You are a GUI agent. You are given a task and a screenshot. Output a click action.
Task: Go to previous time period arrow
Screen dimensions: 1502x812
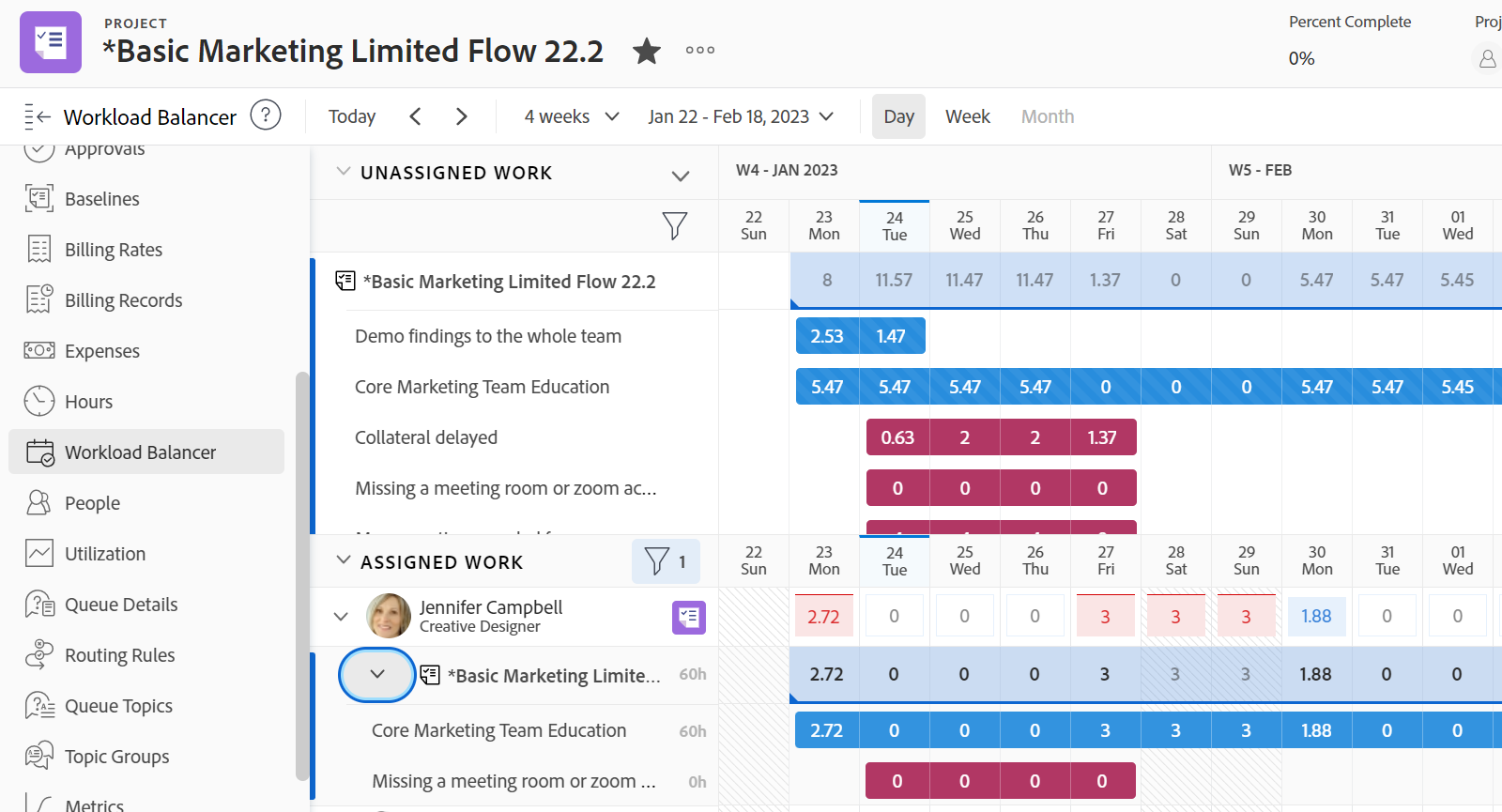coord(415,116)
